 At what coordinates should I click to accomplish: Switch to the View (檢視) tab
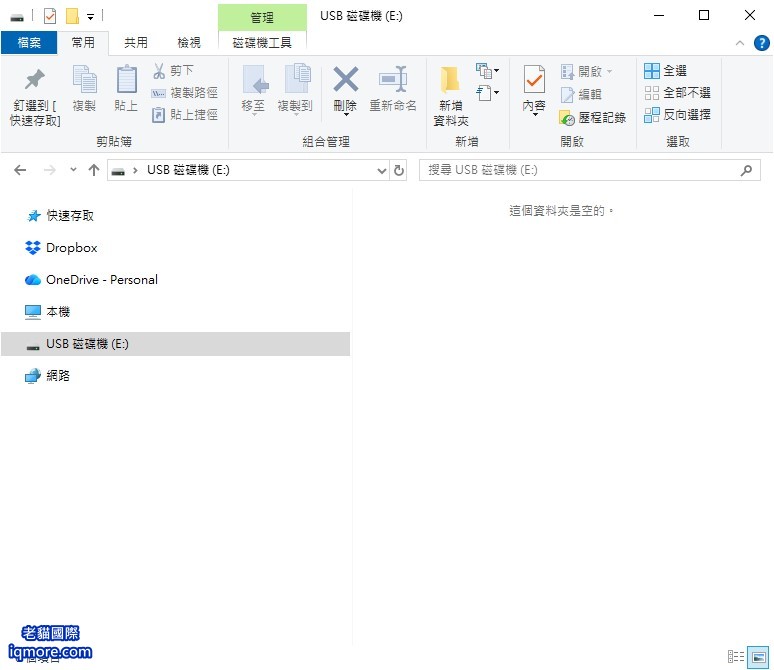click(x=189, y=42)
